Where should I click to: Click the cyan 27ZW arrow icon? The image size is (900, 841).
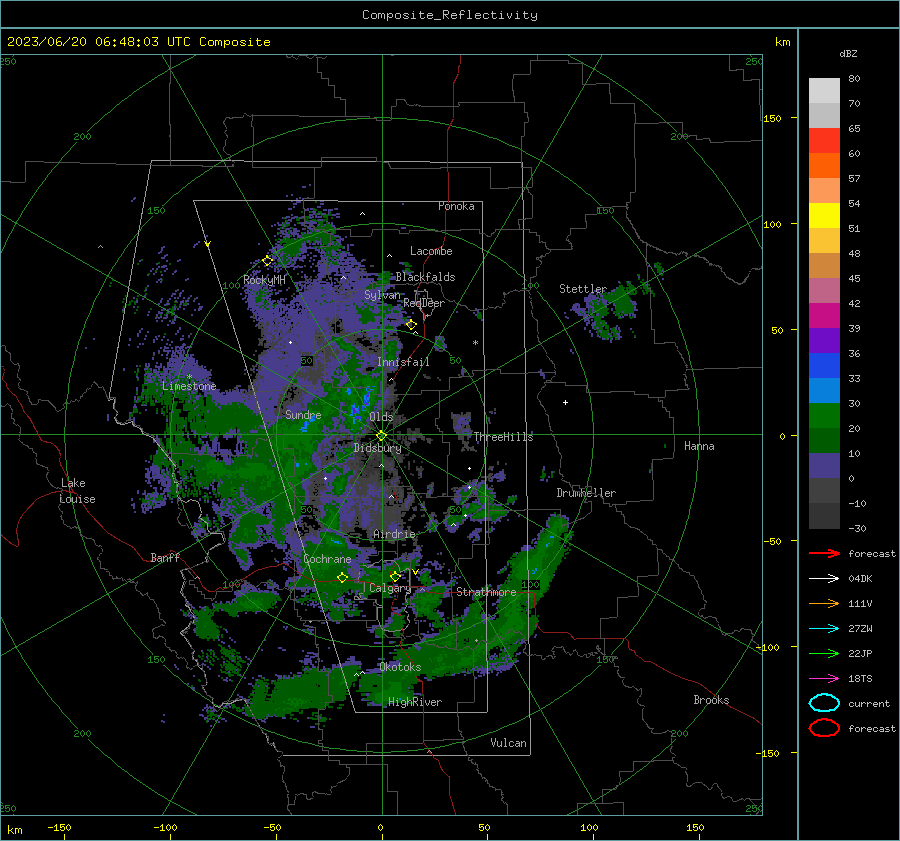click(824, 629)
